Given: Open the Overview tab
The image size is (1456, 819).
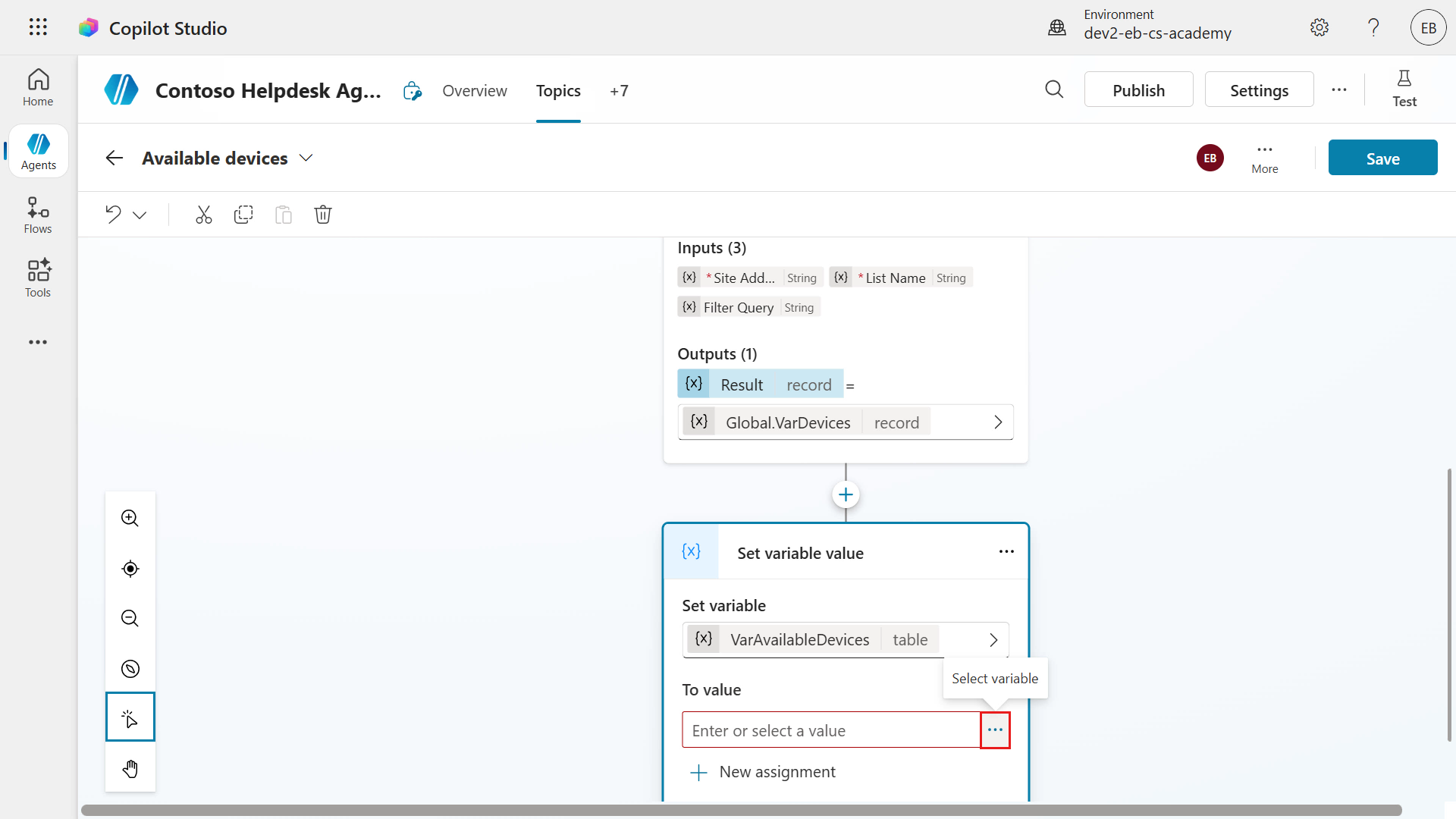Looking at the screenshot, I should pos(475,91).
